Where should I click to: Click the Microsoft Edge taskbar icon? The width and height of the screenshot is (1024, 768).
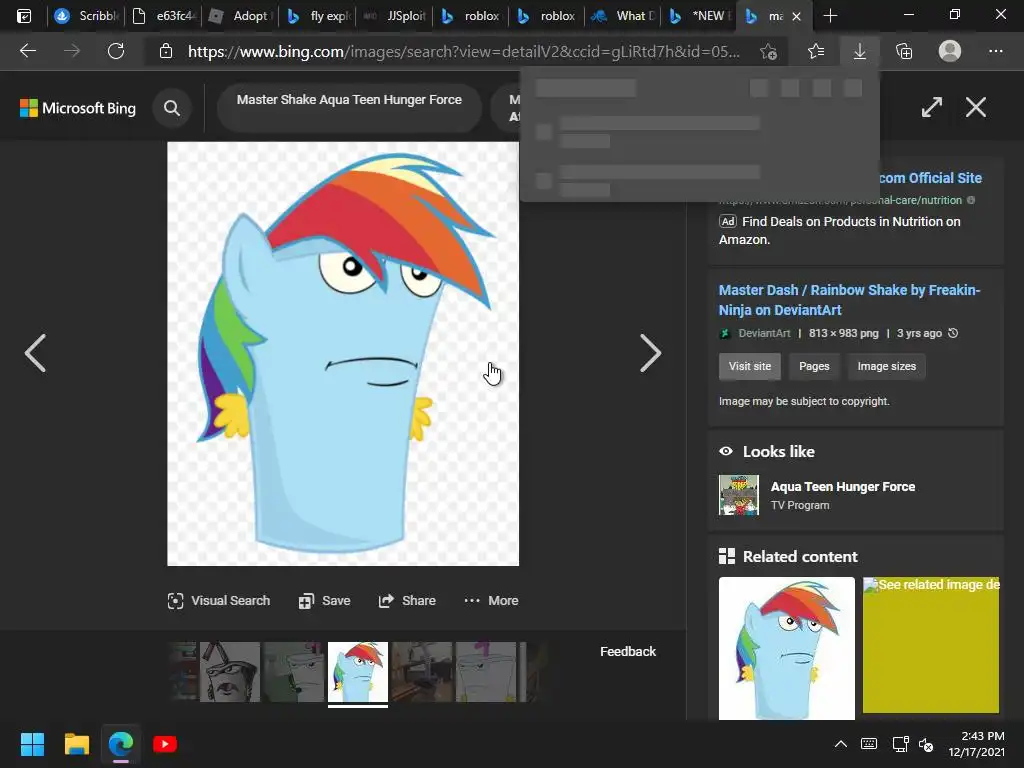click(121, 744)
